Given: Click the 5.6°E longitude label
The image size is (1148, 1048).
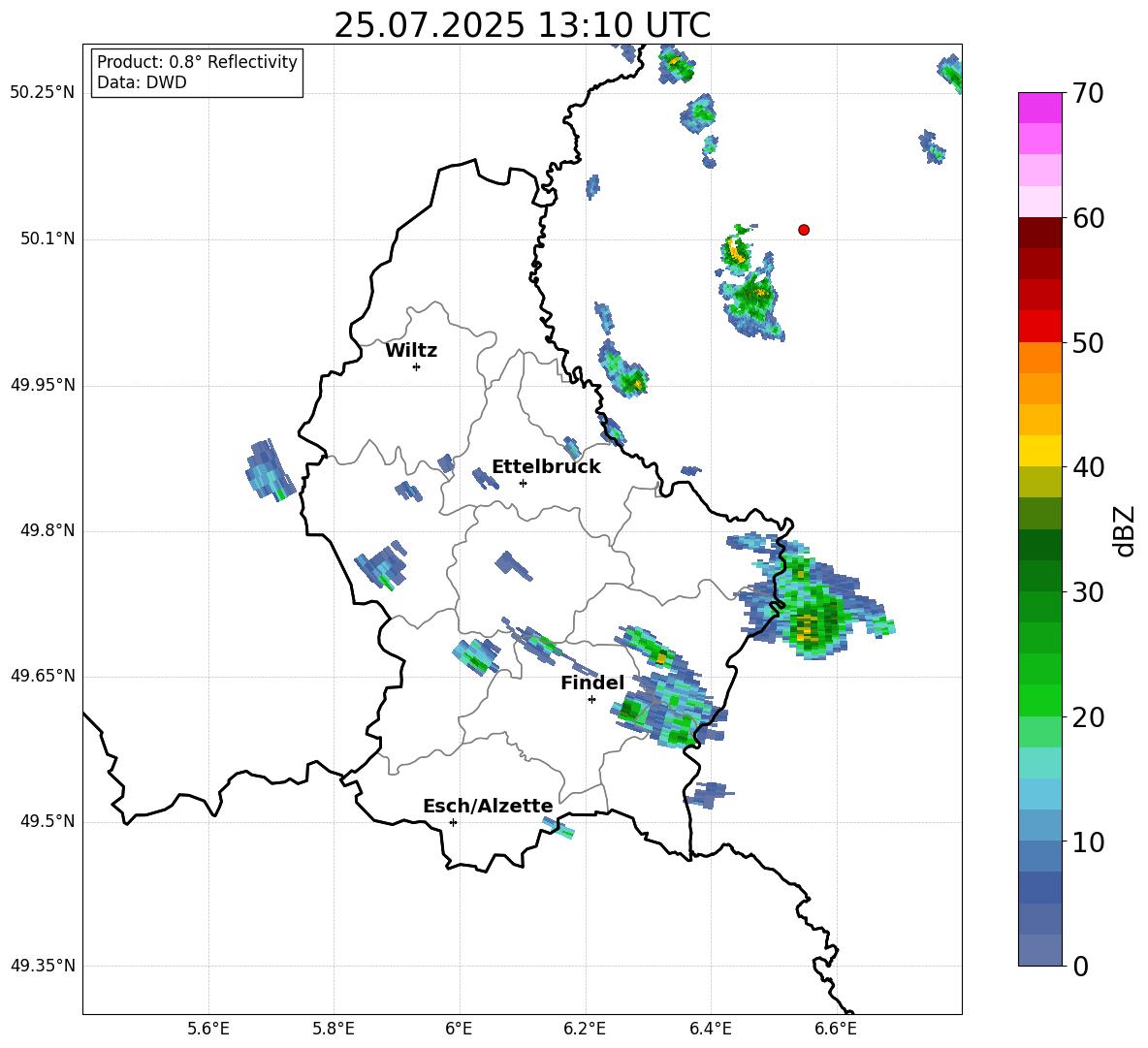Looking at the screenshot, I should 208,1029.
